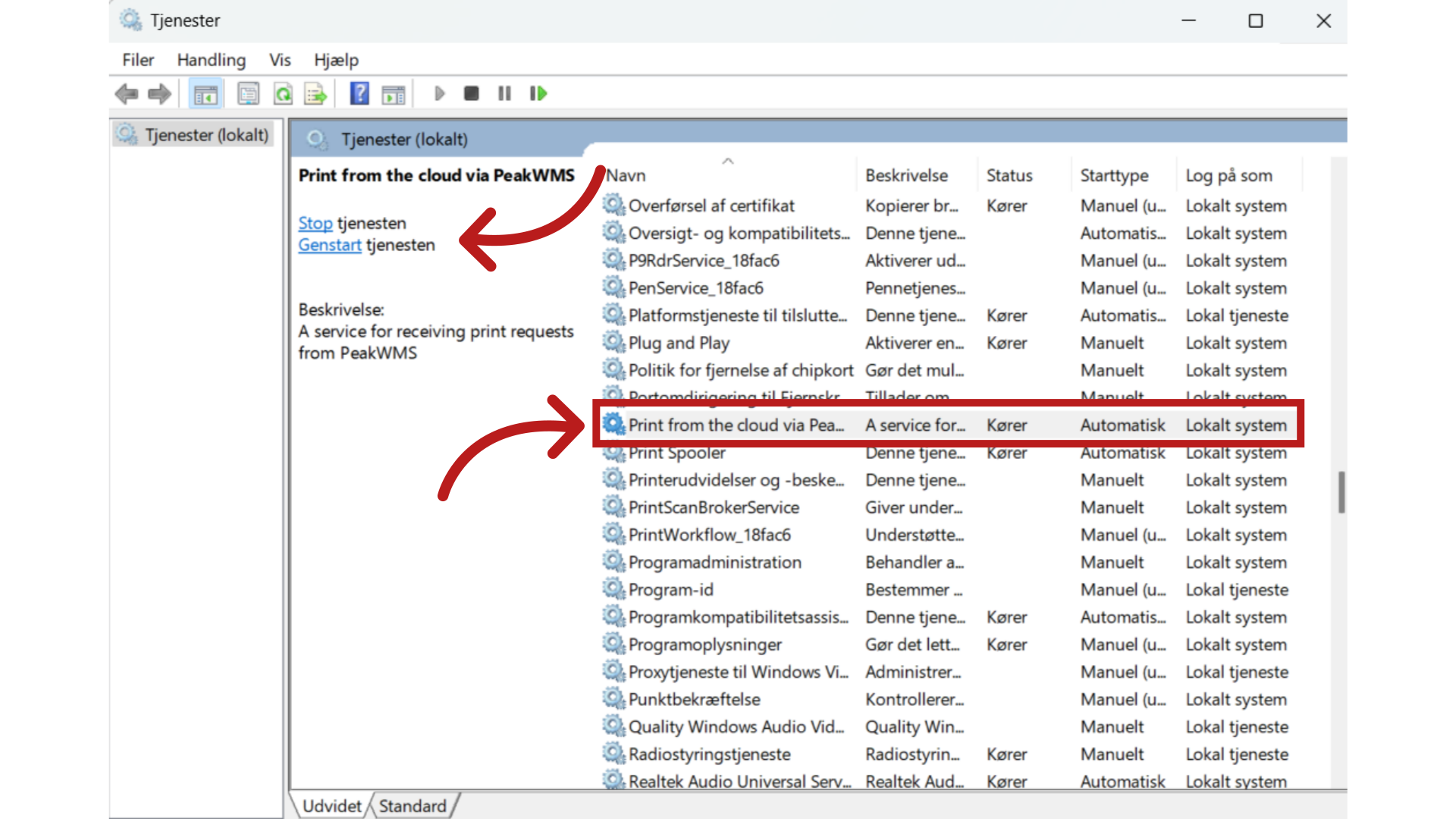Click the Refresh toolbar icon
The height and width of the screenshot is (819, 1456).
[283, 94]
